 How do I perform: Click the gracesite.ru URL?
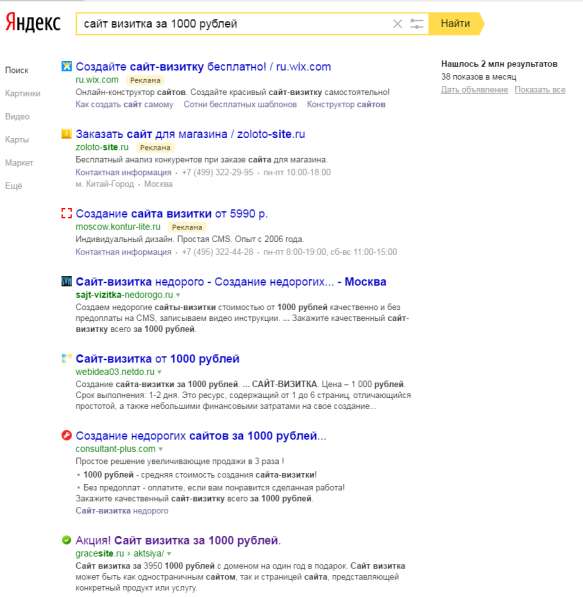[100, 553]
